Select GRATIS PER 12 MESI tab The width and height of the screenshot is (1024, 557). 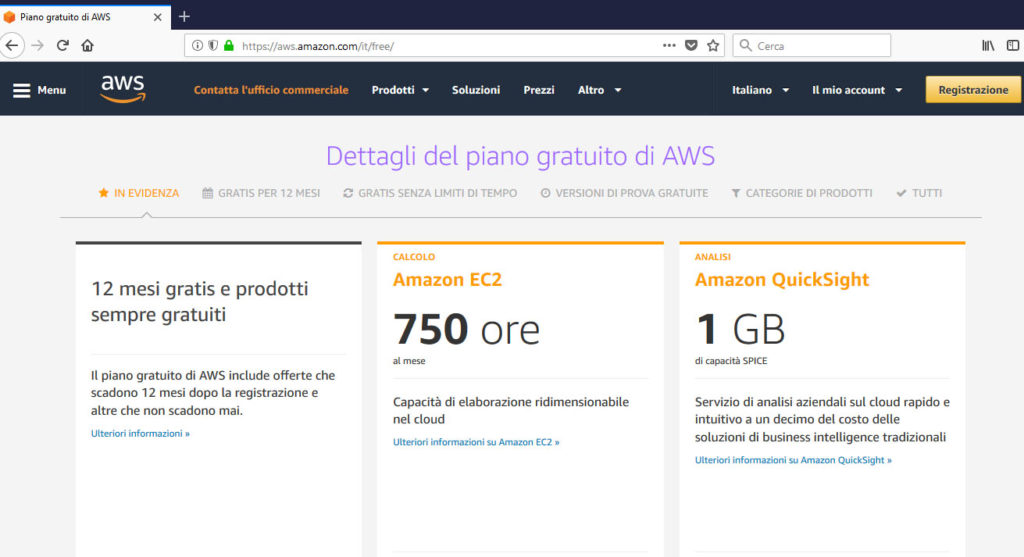click(261, 193)
